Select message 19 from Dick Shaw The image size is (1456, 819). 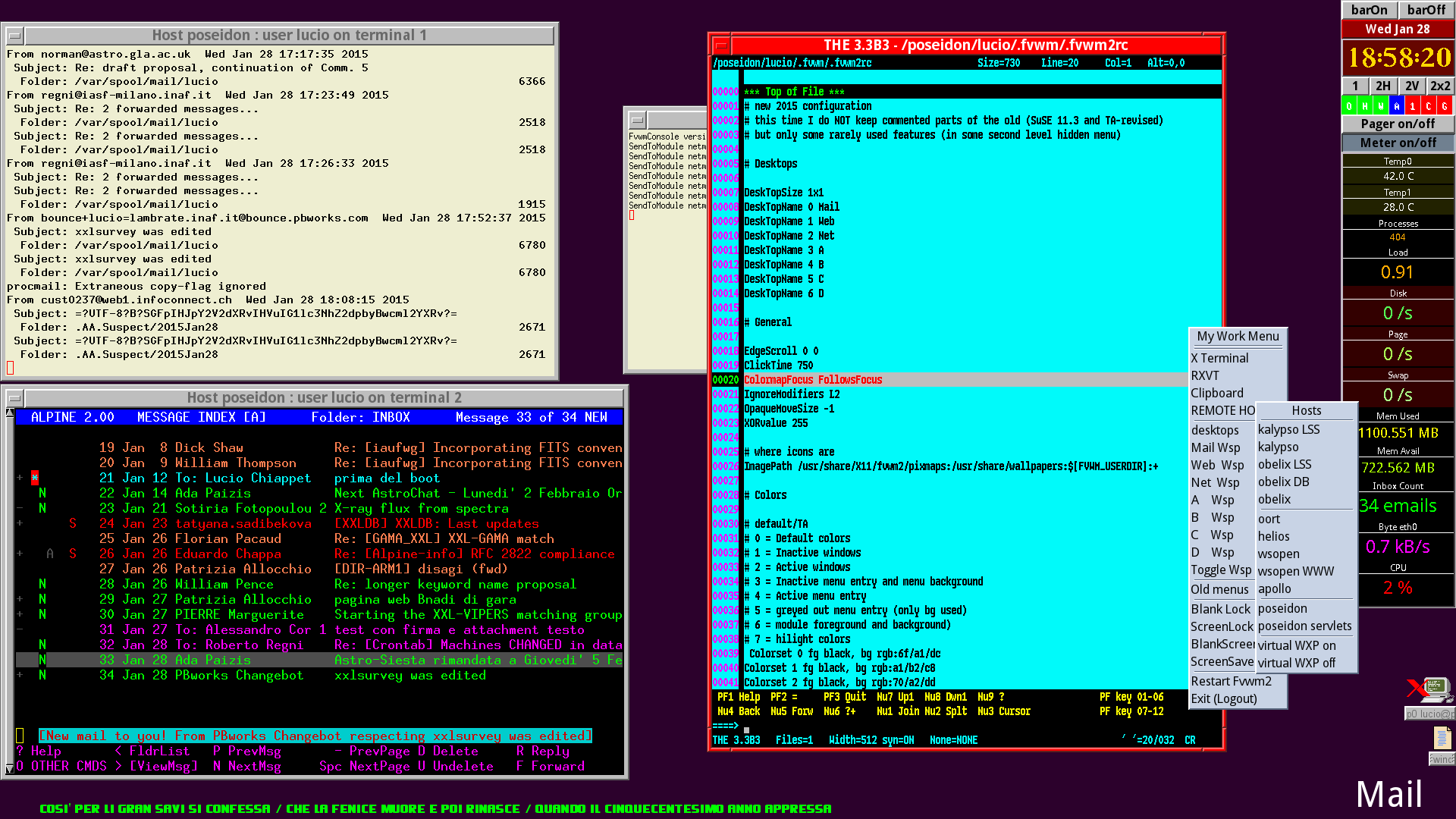coord(319,447)
